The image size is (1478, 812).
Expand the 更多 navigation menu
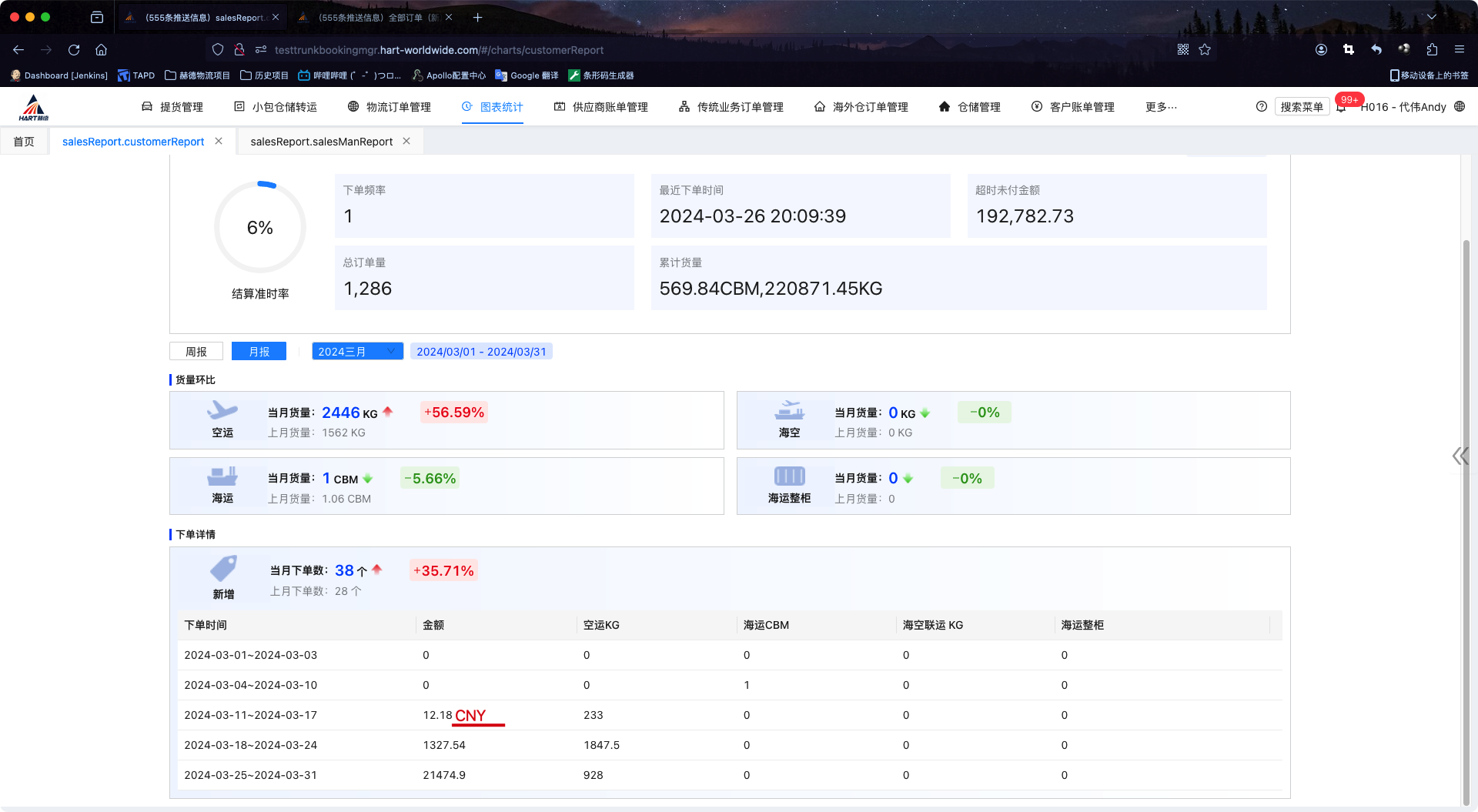1161,107
